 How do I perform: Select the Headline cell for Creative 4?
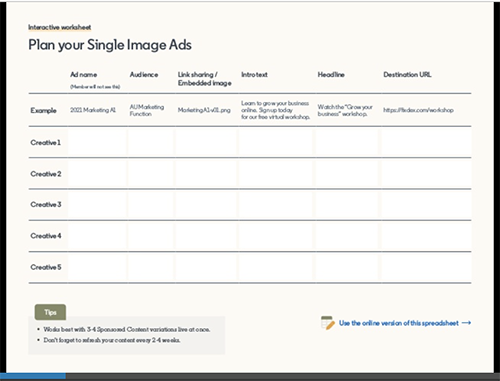348,236
